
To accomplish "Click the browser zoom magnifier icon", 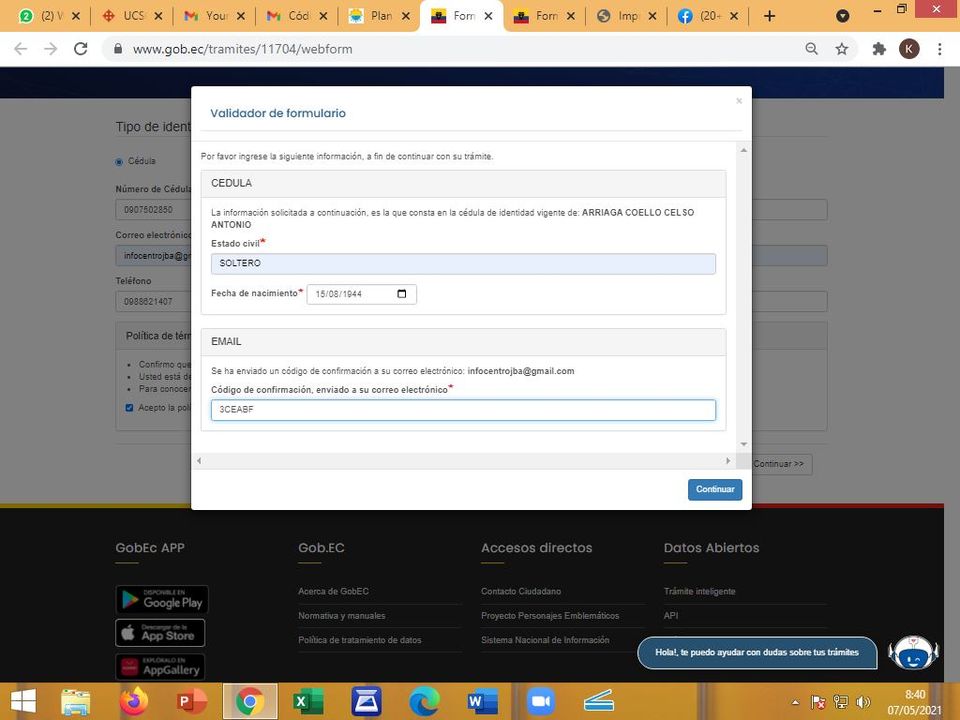I will tap(812, 49).
